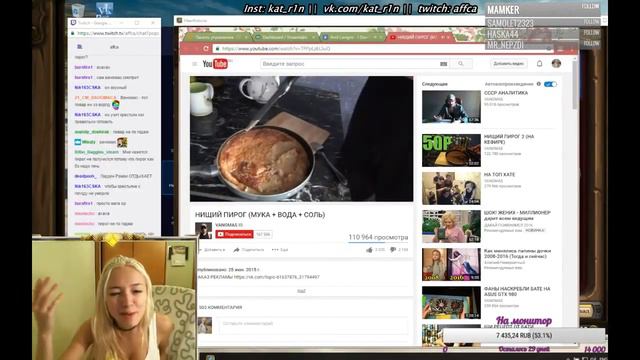Click the Следующая heading in sidebar
The width and height of the screenshot is (640, 360).
(x=435, y=84)
